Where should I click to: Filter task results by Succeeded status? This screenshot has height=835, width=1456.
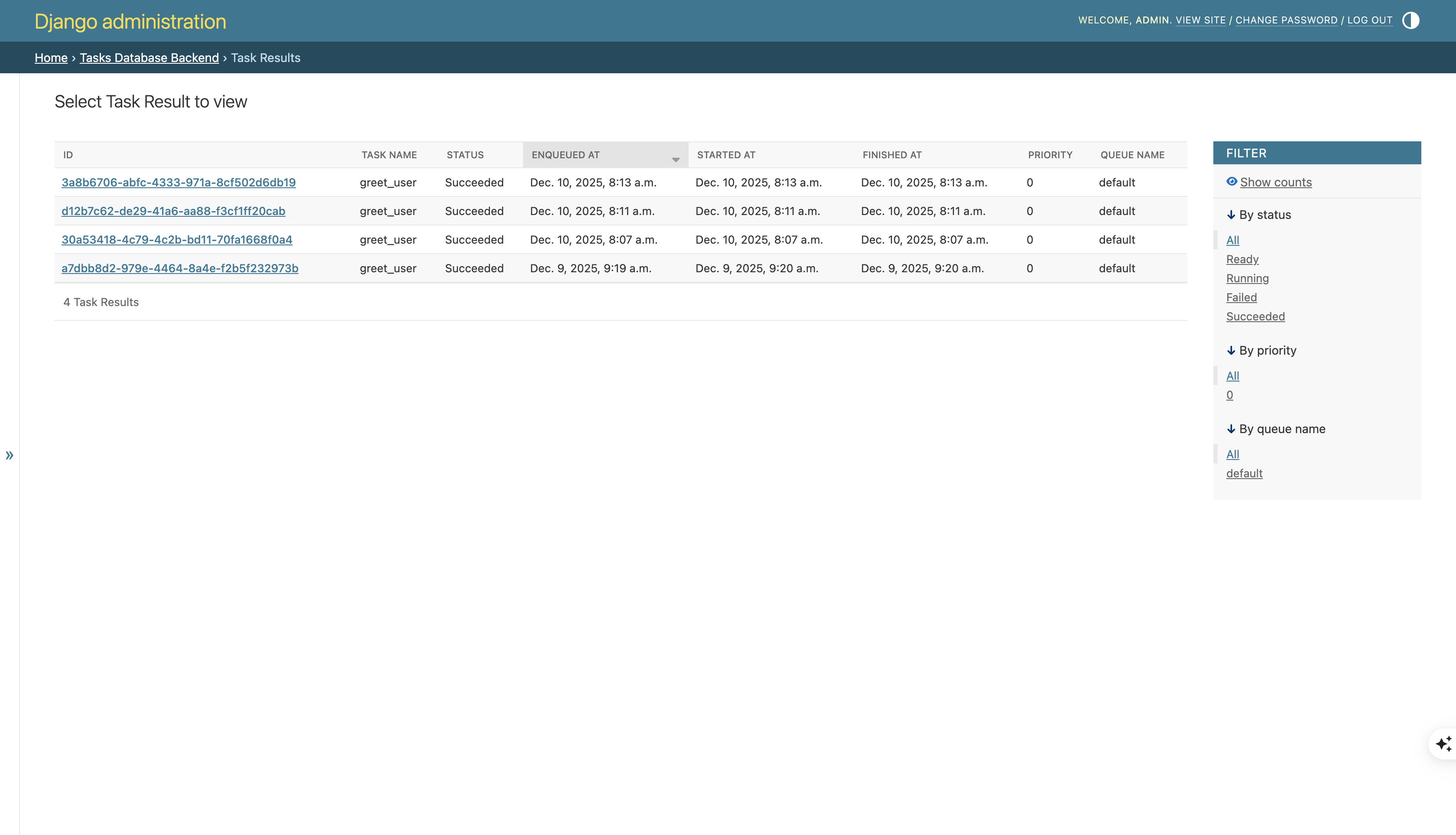(x=1255, y=316)
